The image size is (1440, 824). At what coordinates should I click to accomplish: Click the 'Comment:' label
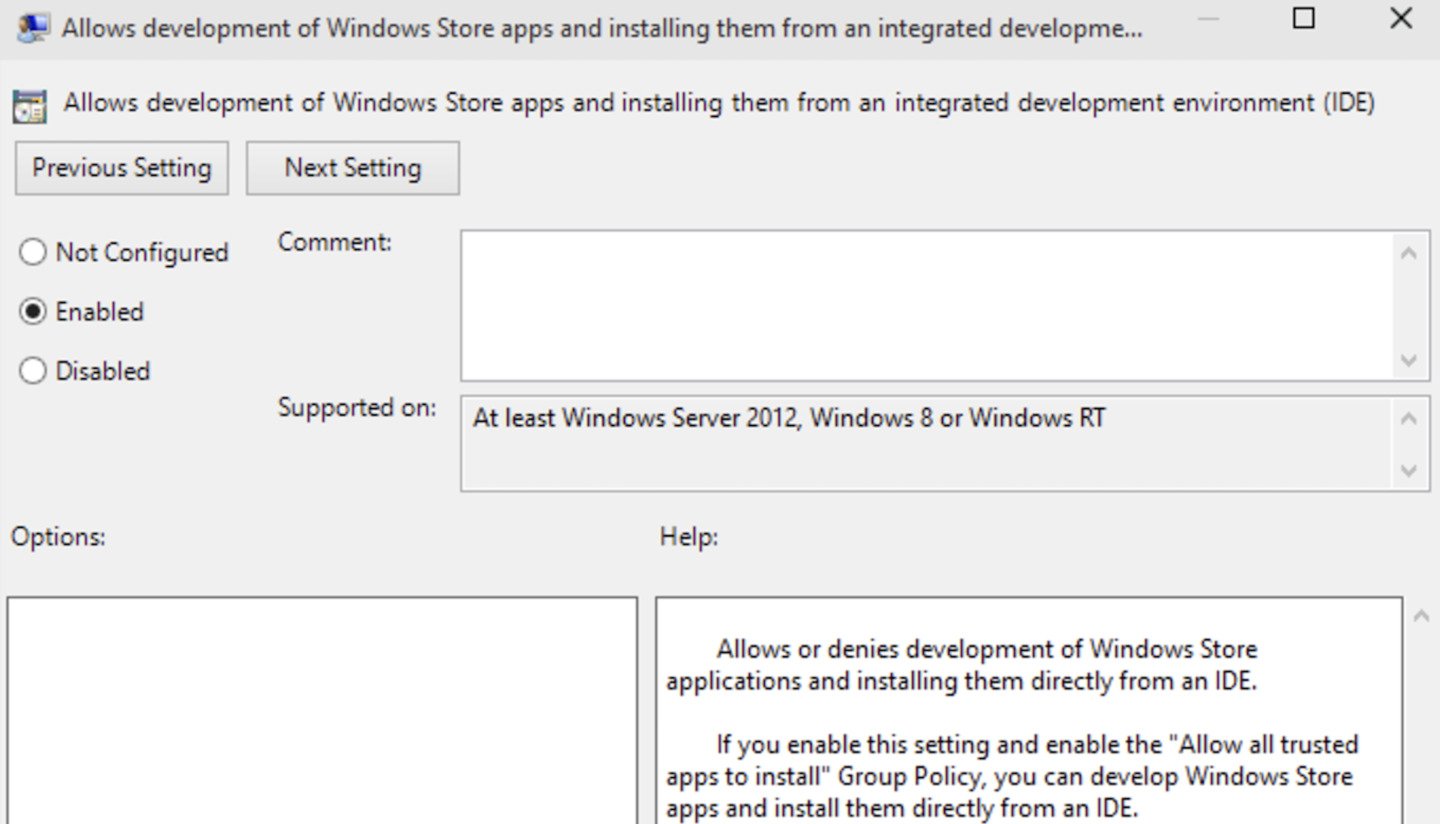335,242
